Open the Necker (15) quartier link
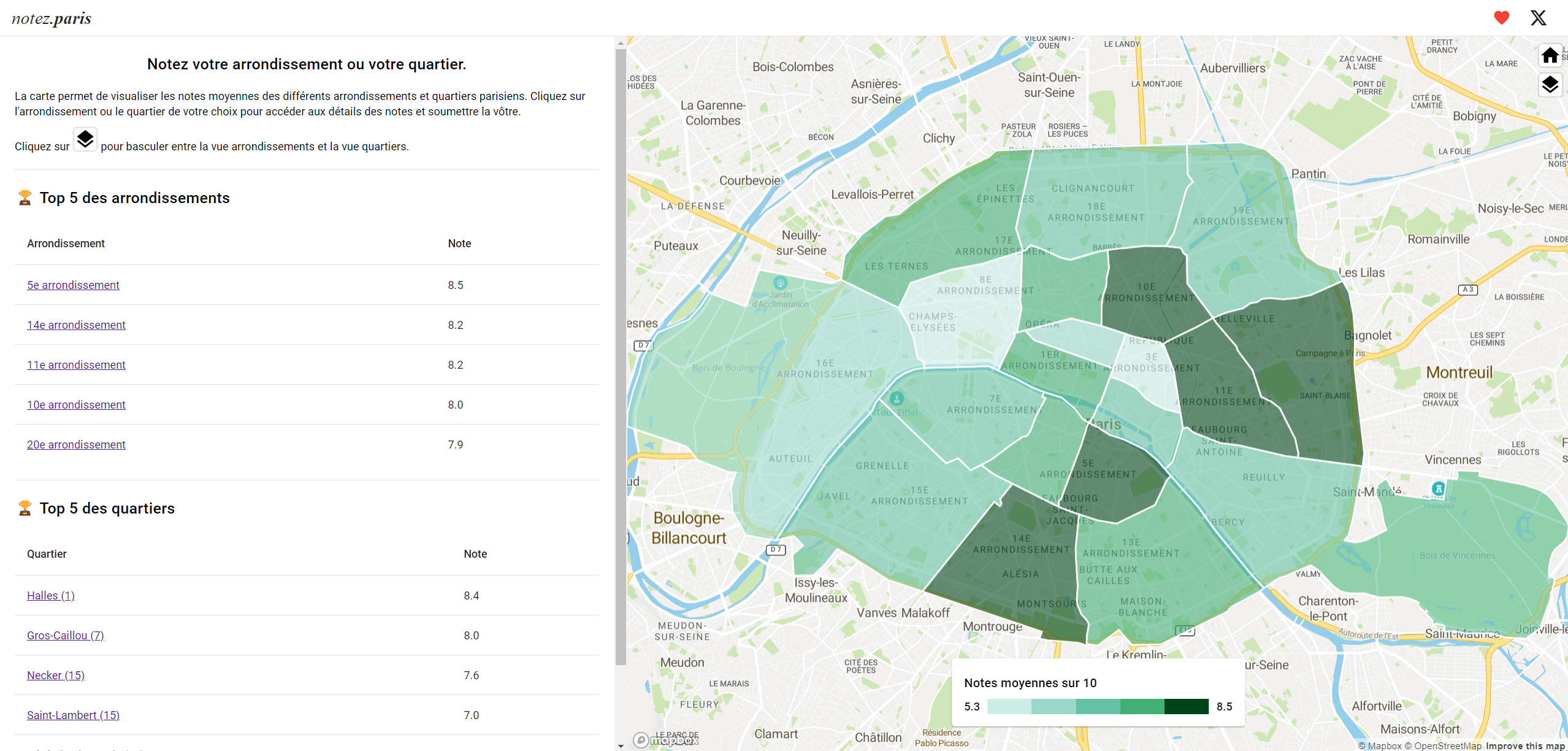The image size is (1568, 751). click(56, 675)
